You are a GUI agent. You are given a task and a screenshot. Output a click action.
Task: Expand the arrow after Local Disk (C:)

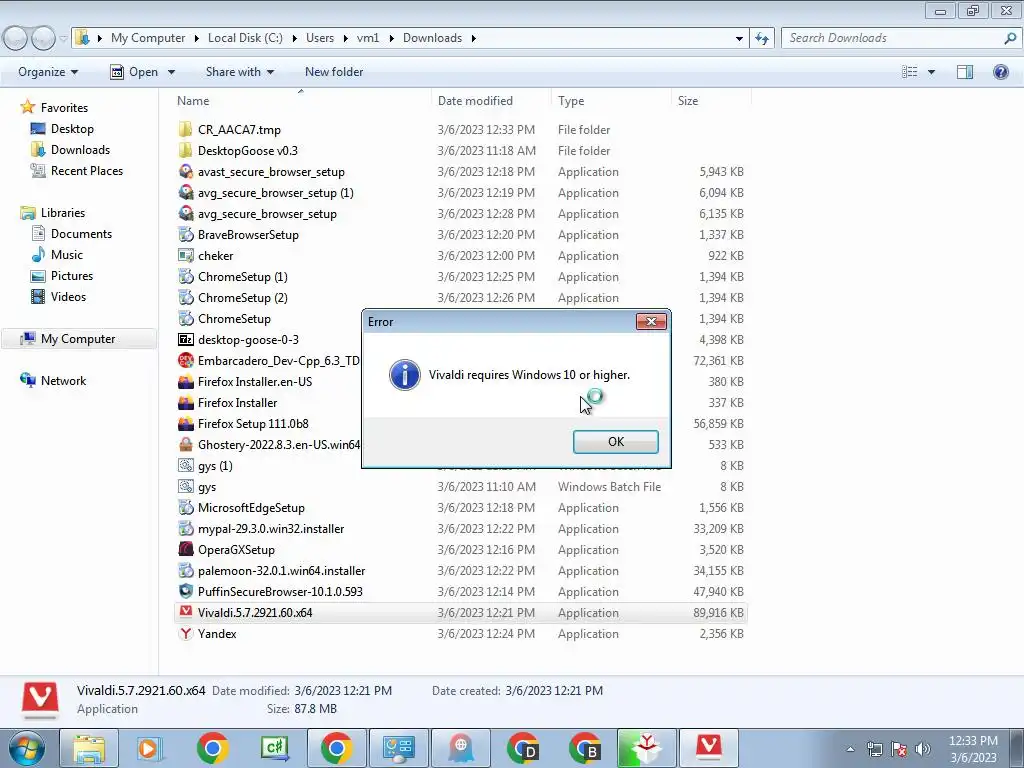click(295, 38)
